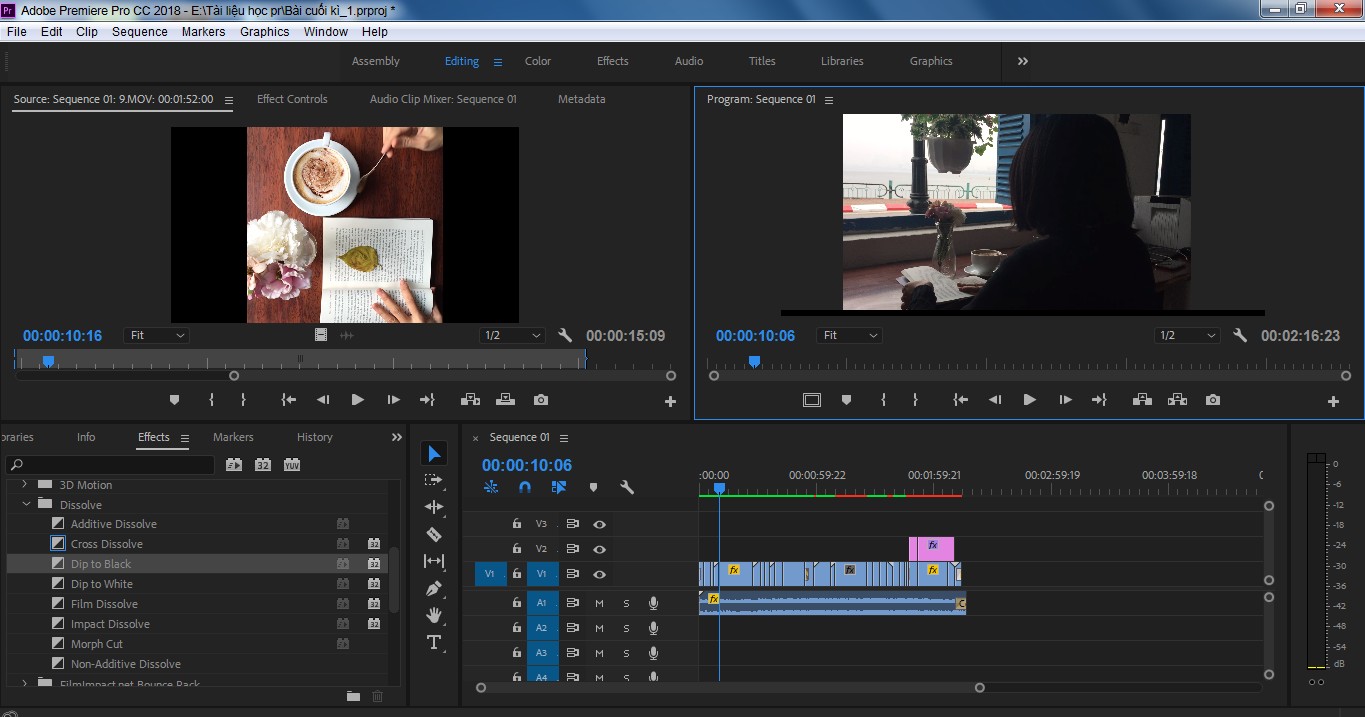The width and height of the screenshot is (1365, 717).
Task: Open timeline display settings wrench
Action: point(627,488)
